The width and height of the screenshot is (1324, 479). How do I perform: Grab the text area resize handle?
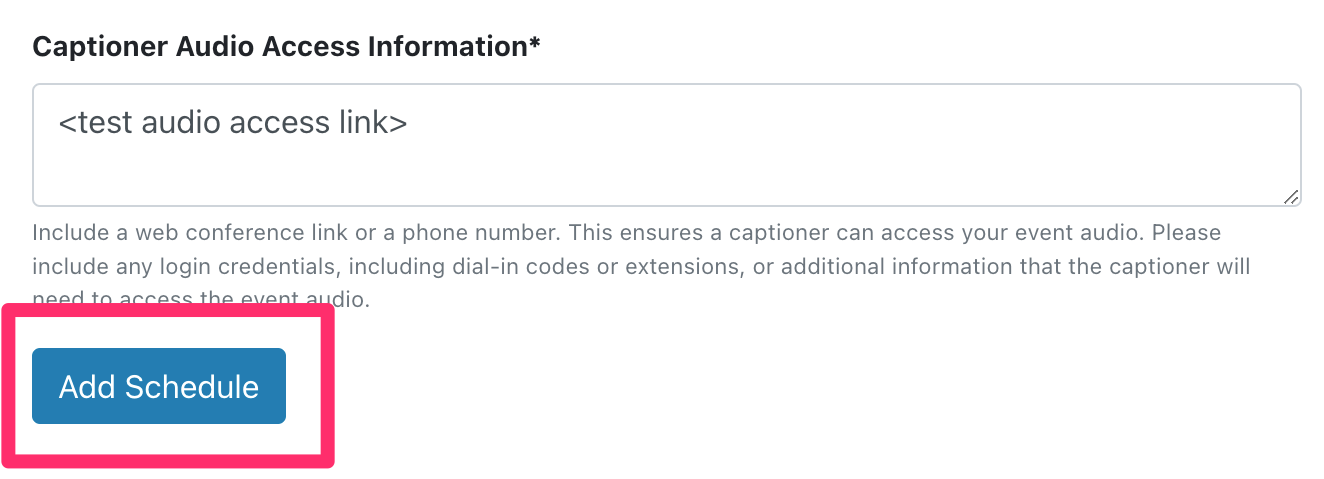click(x=1291, y=197)
